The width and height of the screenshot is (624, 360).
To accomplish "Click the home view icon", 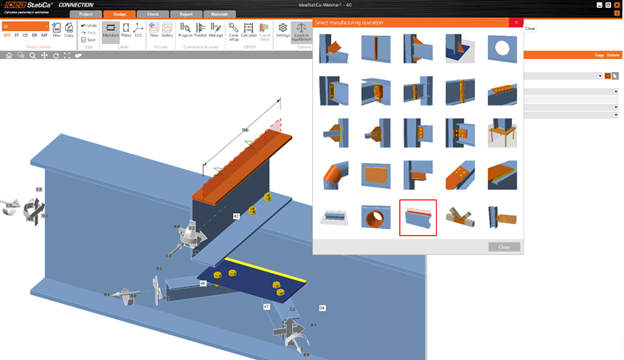I will (x=9, y=55).
